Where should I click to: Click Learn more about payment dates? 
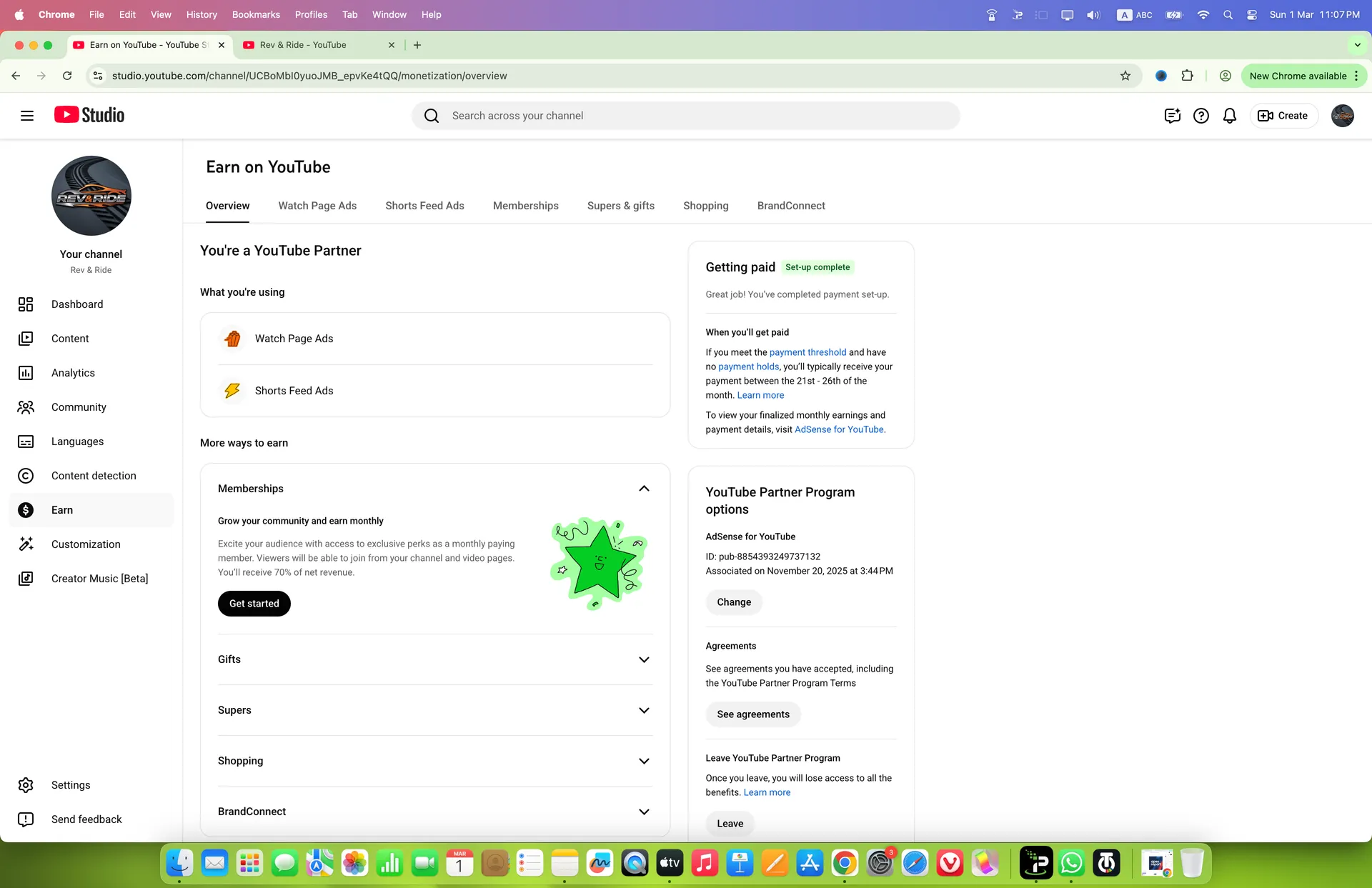(x=760, y=395)
